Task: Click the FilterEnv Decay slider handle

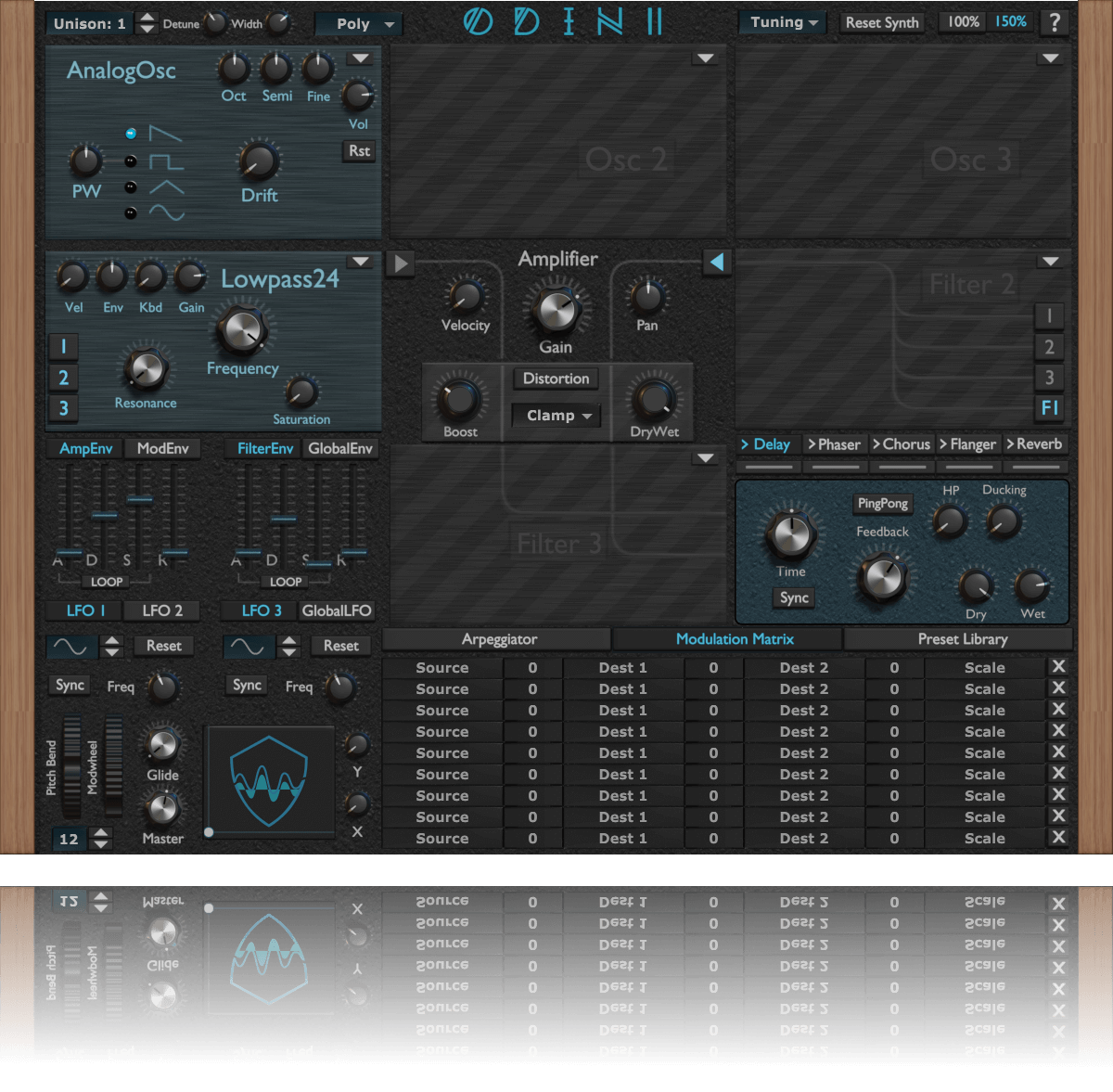Action: coord(283,519)
